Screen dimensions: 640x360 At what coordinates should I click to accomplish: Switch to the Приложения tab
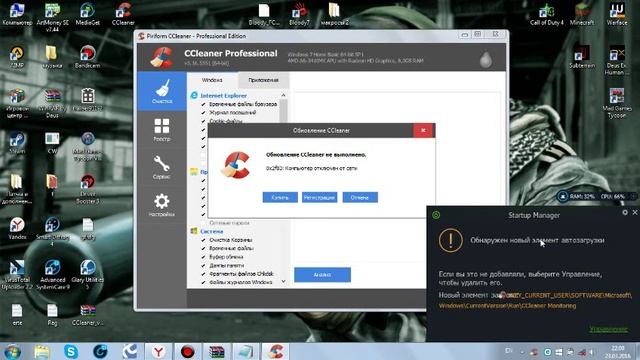point(263,80)
